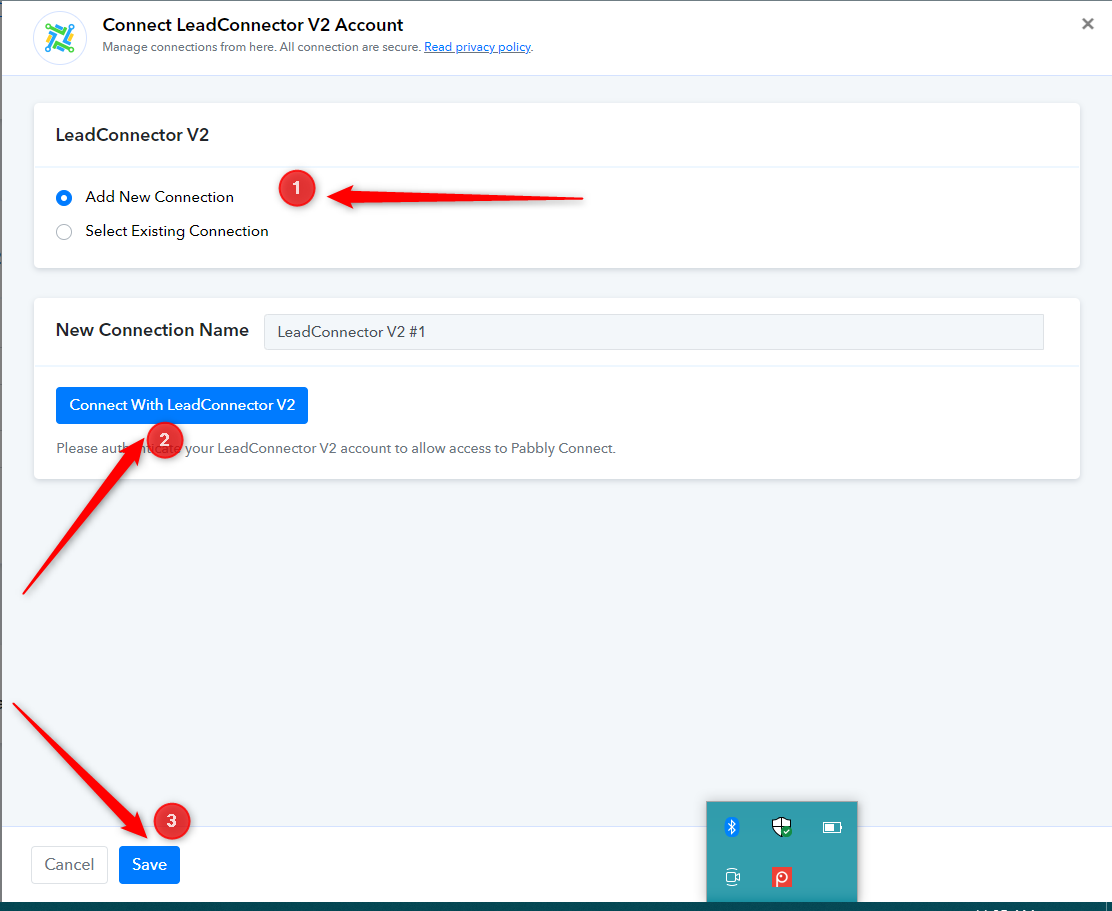This screenshot has width=1112, height=911.
Task: Click the Pabbly Connect logo icon
Action: (x=60, y=38)
